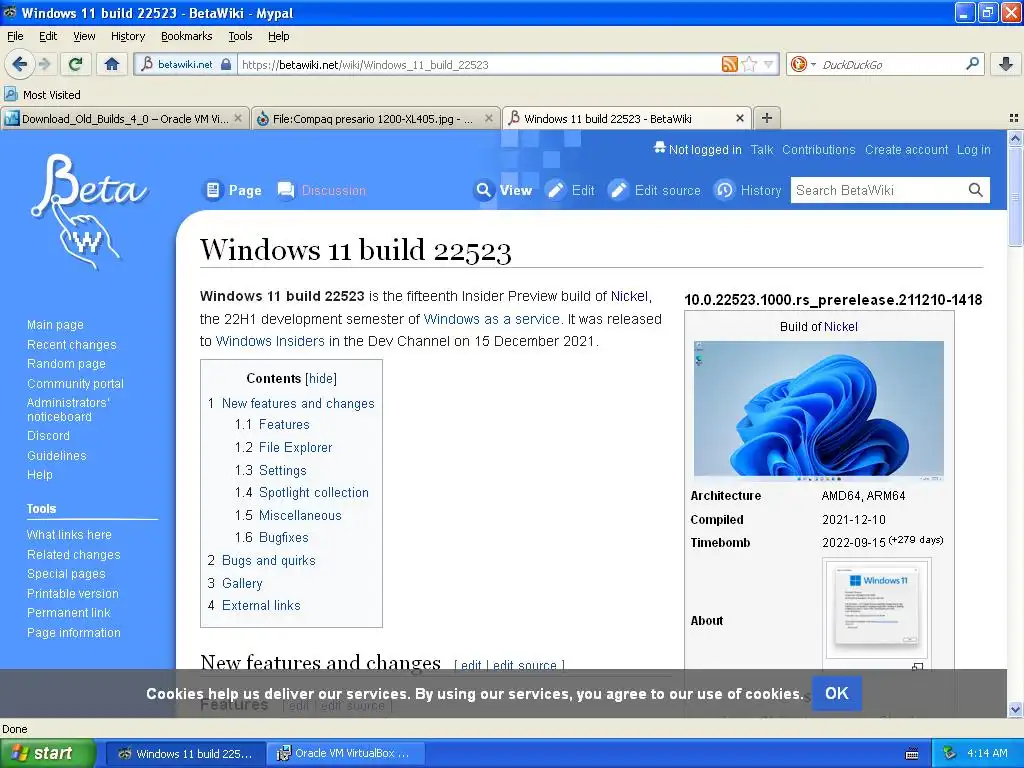Open the Help menu
The height and width of the screenshot is (768, 1024).
point(278,36)
